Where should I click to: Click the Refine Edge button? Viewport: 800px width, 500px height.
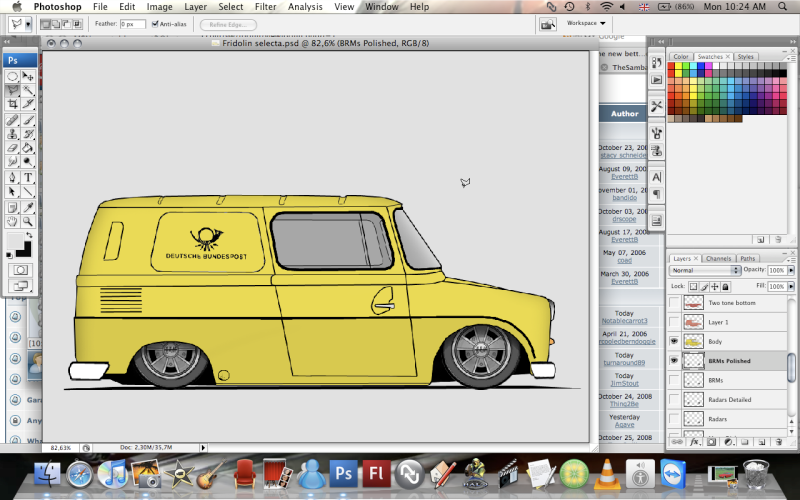pos(228,24)
